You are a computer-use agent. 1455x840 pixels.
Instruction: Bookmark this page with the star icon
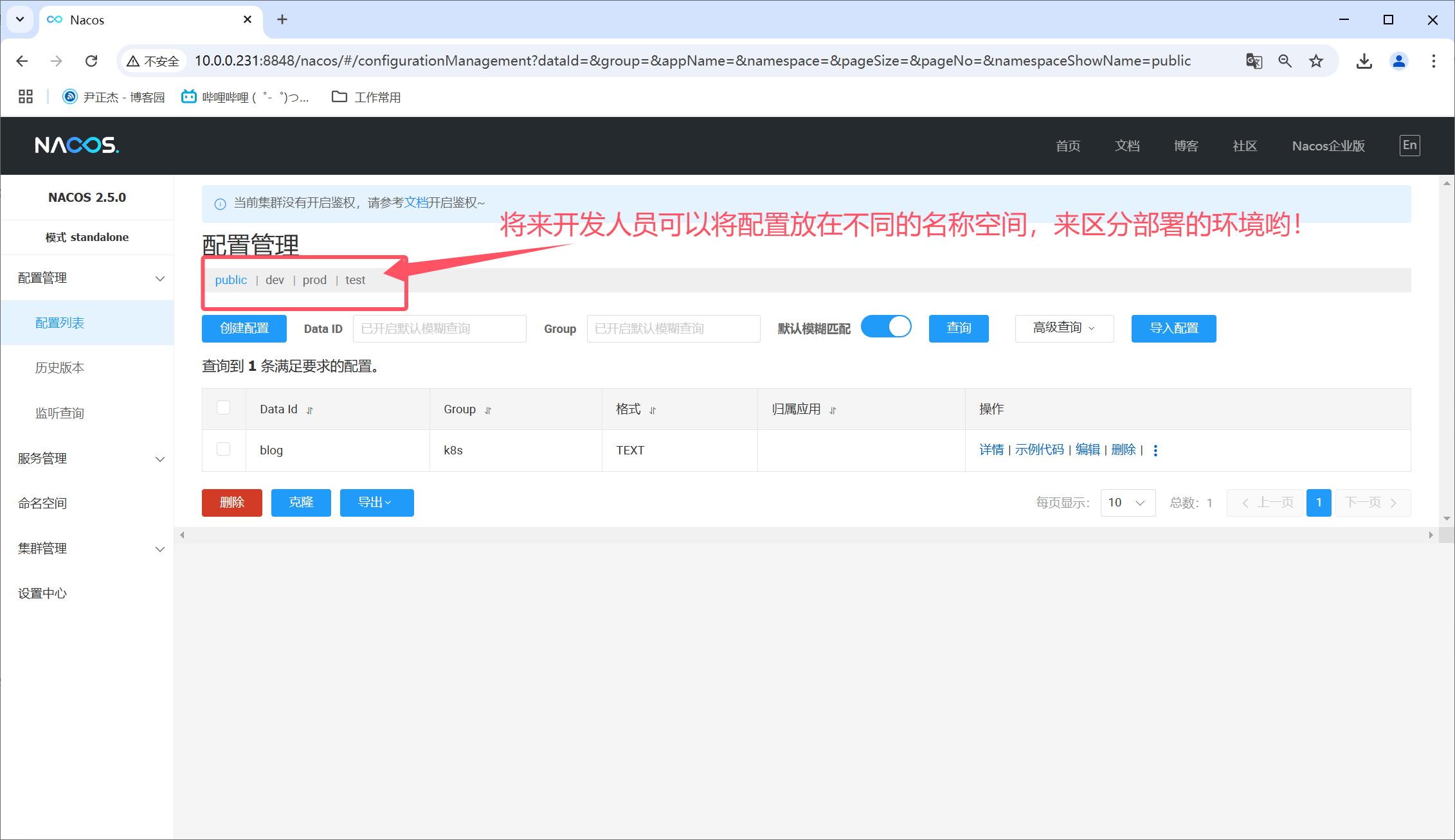point(1316,61)
